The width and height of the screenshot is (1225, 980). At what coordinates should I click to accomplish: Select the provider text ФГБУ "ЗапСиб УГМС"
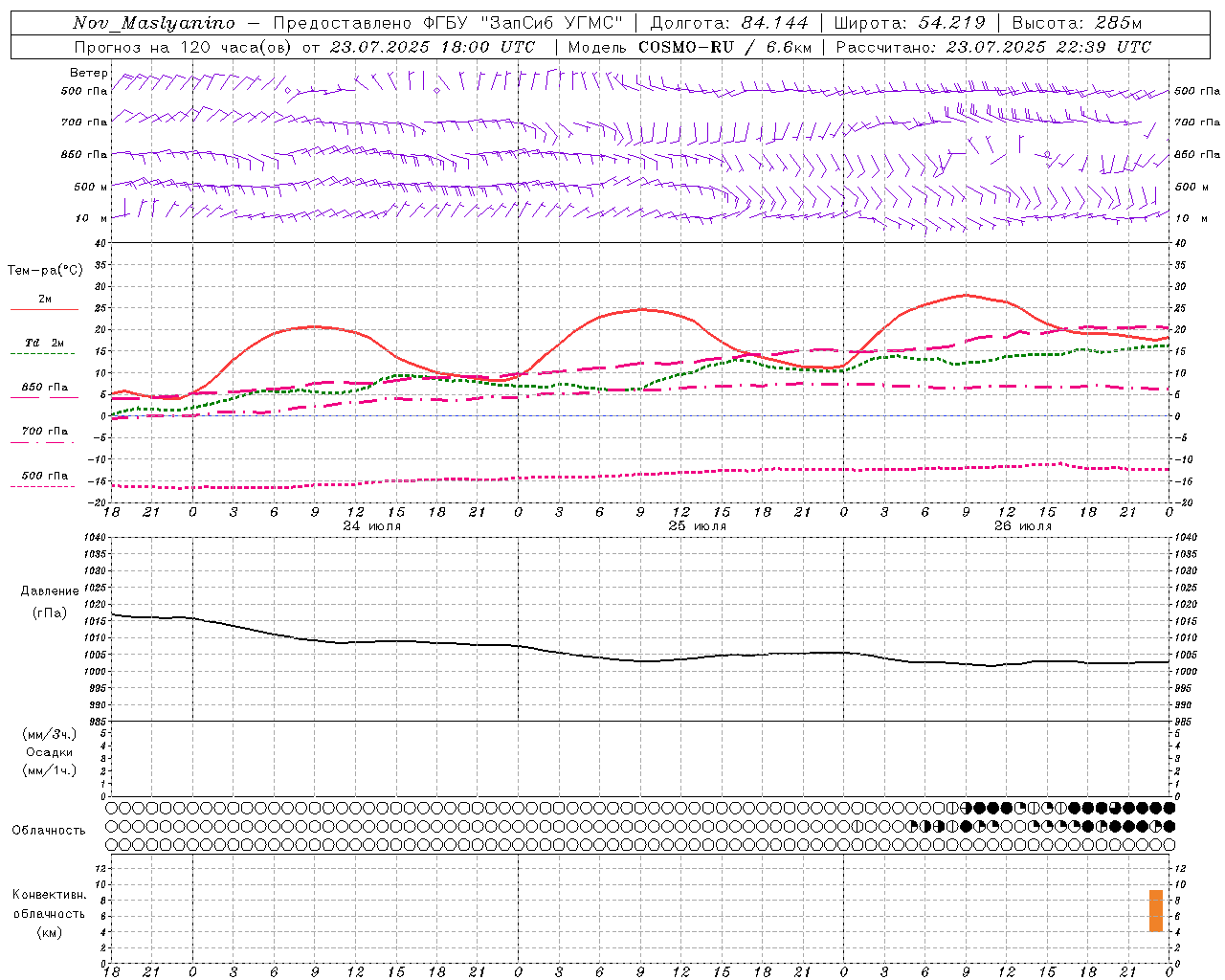(523, 23)
